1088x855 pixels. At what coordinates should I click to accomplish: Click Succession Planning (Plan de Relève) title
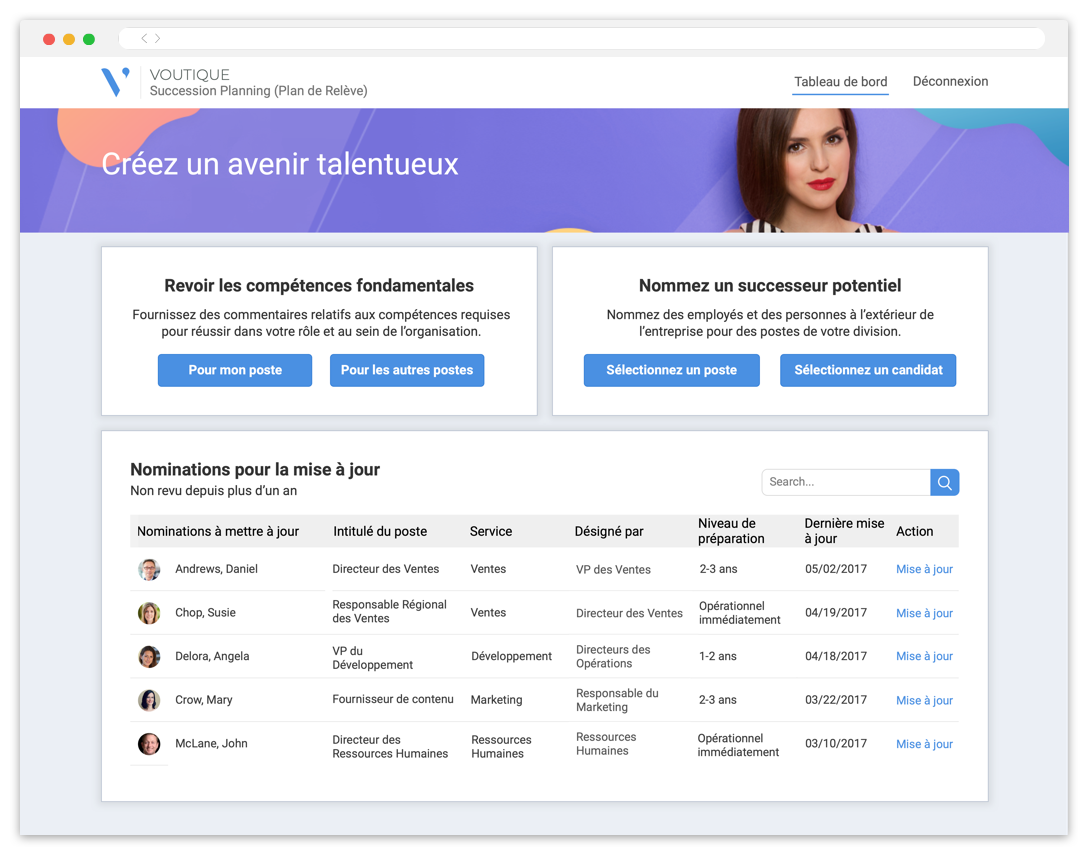pyautogui.click(x=259, y=91)
